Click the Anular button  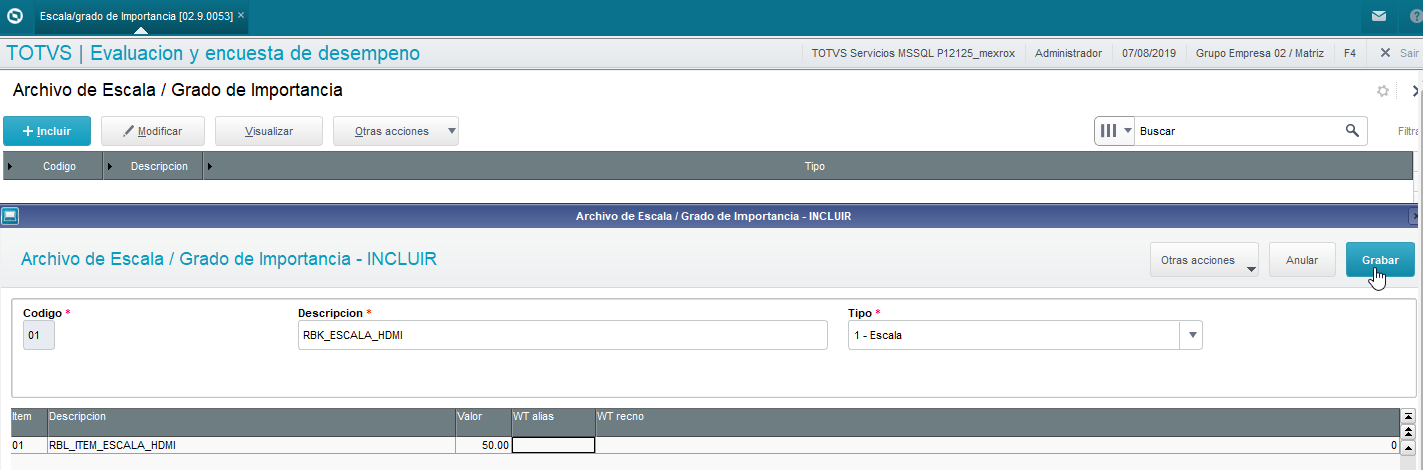1302,260
